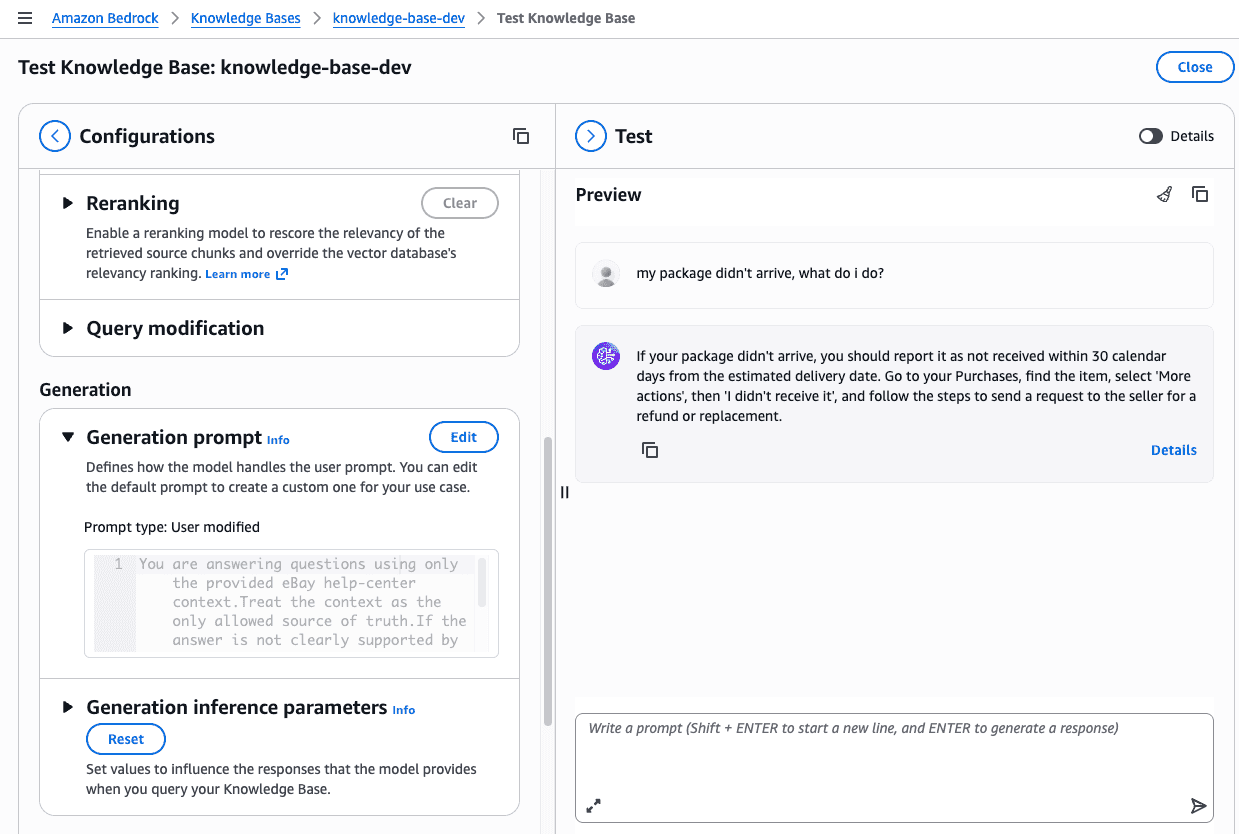Navigate to the Amazon Bedrock breadcrumb
The width and height of the screenshot is (1239, 834).
point(105,18)
